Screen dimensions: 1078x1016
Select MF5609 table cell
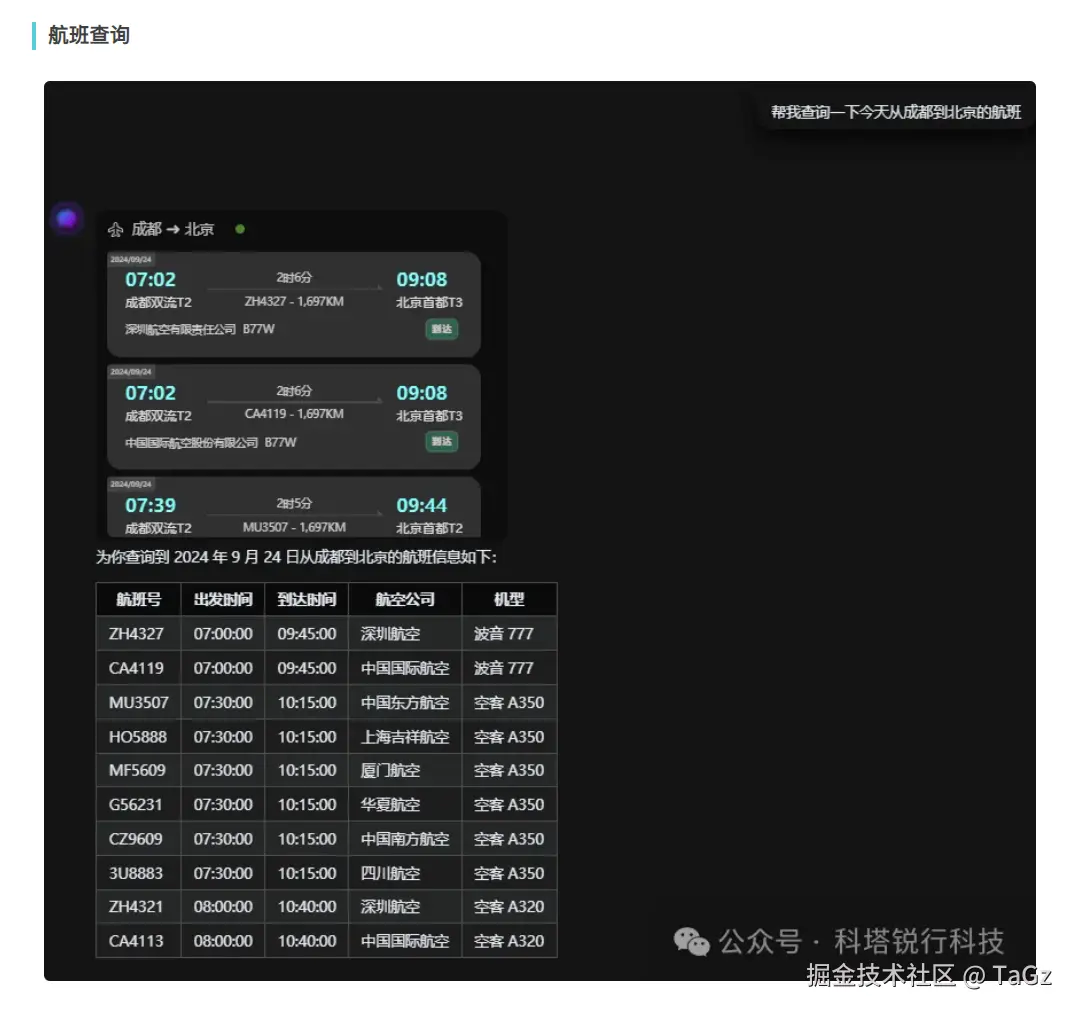tap(138, 771)
